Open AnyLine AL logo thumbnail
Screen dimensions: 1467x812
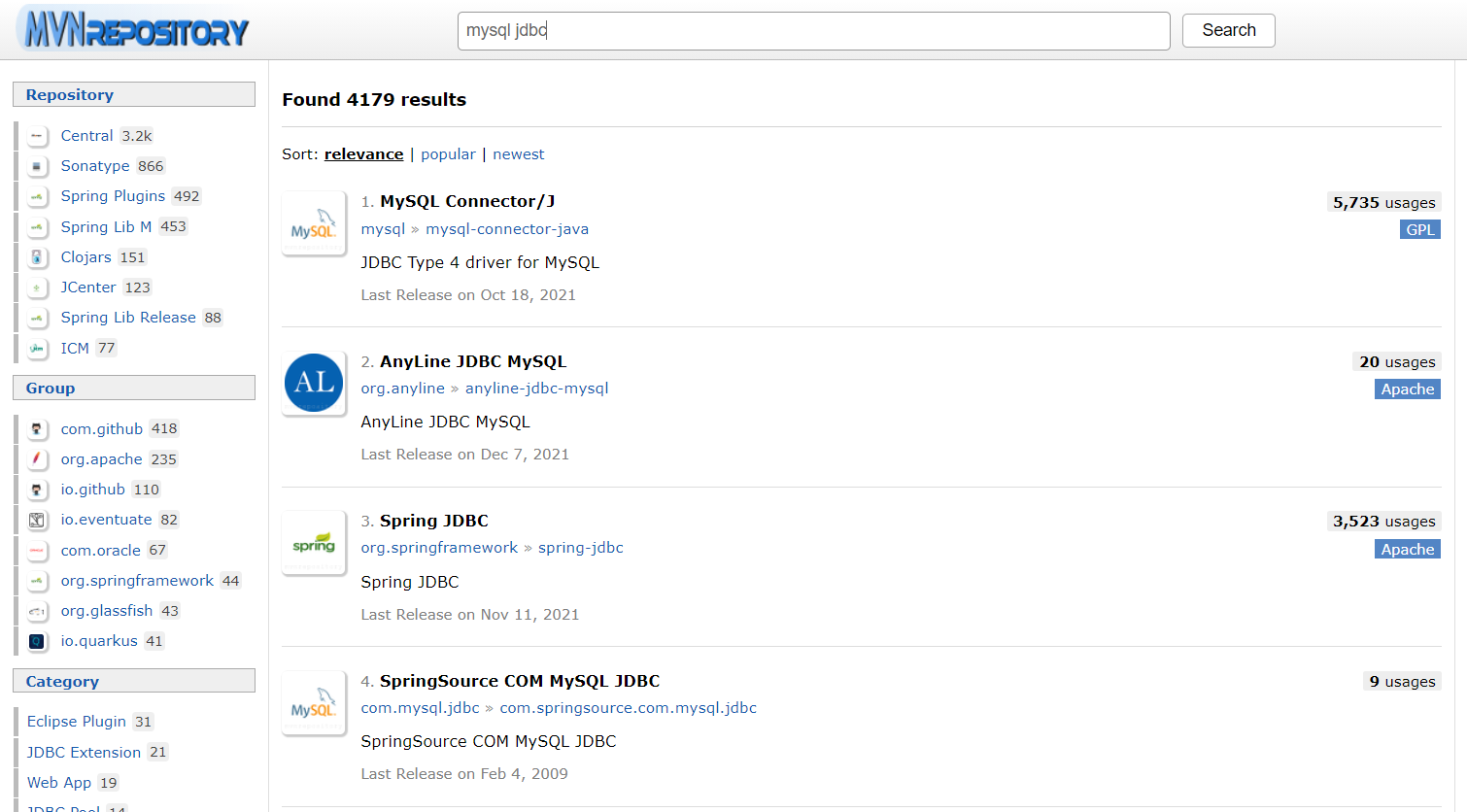314,383
